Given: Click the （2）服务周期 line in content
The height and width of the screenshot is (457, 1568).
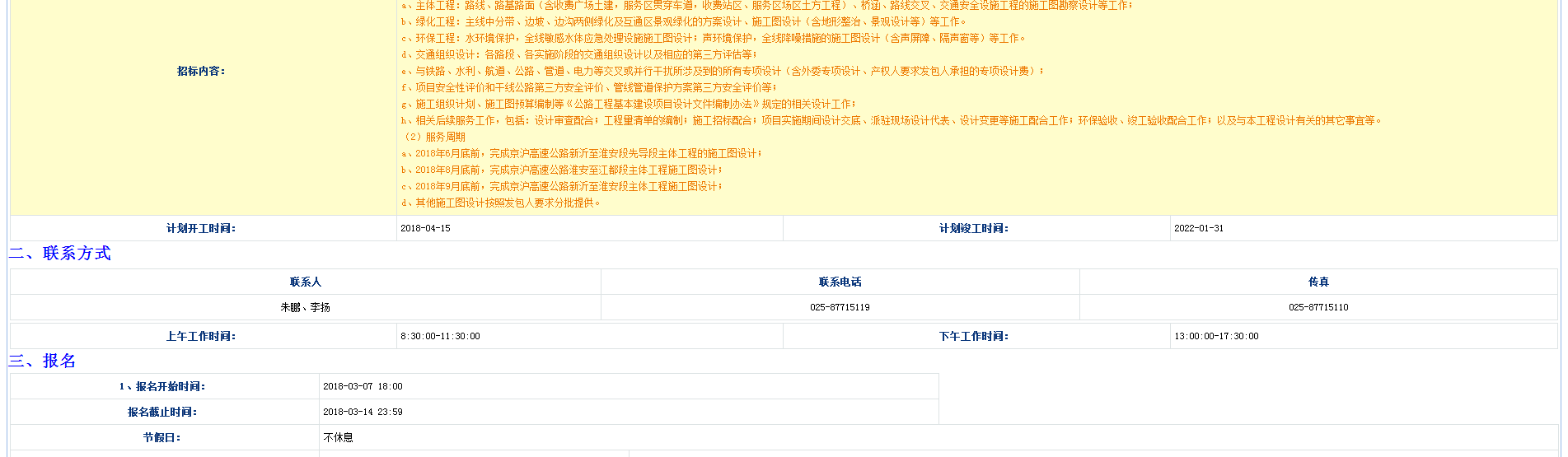Looking at the screenshot, I should pos(434,138).
